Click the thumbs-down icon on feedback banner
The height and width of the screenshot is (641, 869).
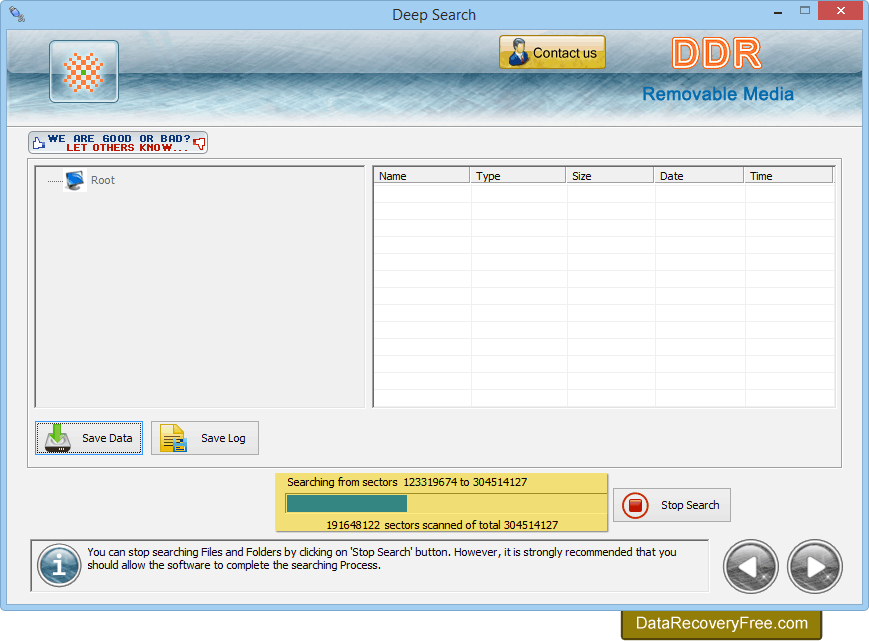click(200, 143)
